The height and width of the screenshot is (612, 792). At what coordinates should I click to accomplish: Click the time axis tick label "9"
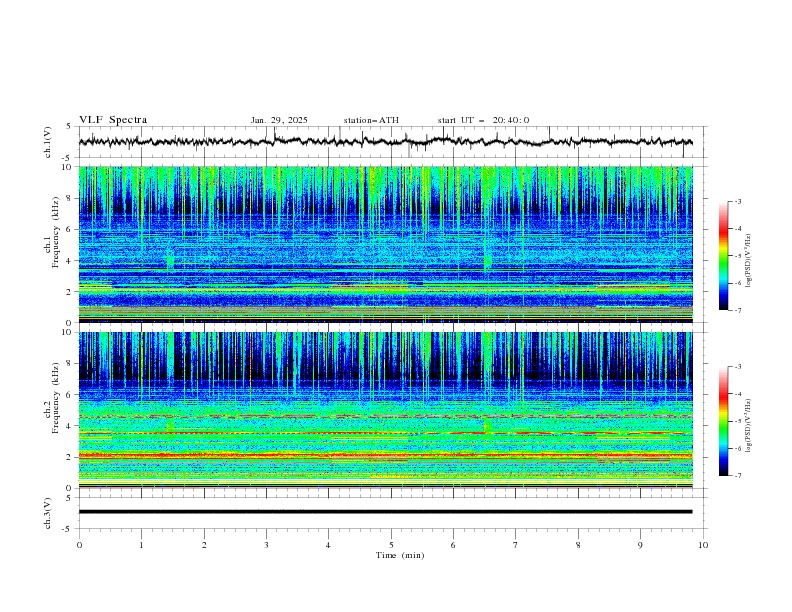click(x=640, y=545)
